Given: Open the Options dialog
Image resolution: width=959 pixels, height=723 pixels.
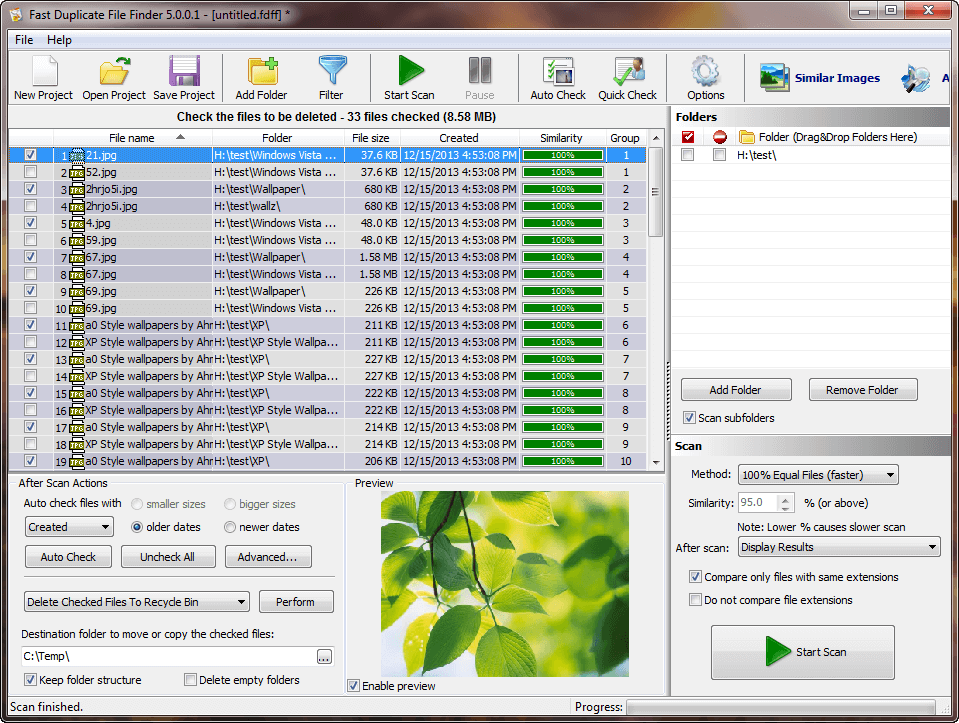Looking at the screenshot, I should (706, 77).
